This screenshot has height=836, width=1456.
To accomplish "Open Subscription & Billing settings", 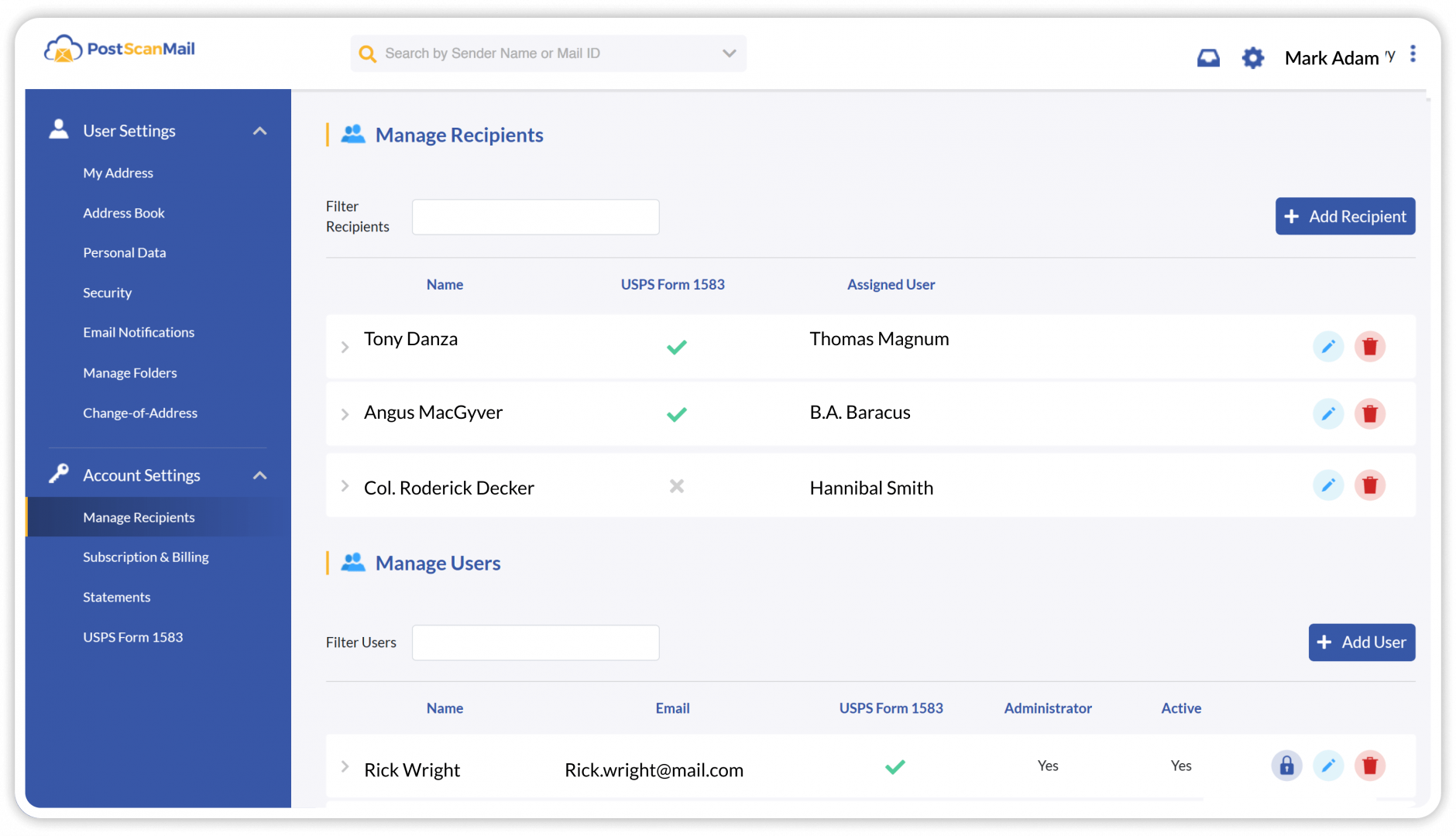I will [x=146, y=557].
